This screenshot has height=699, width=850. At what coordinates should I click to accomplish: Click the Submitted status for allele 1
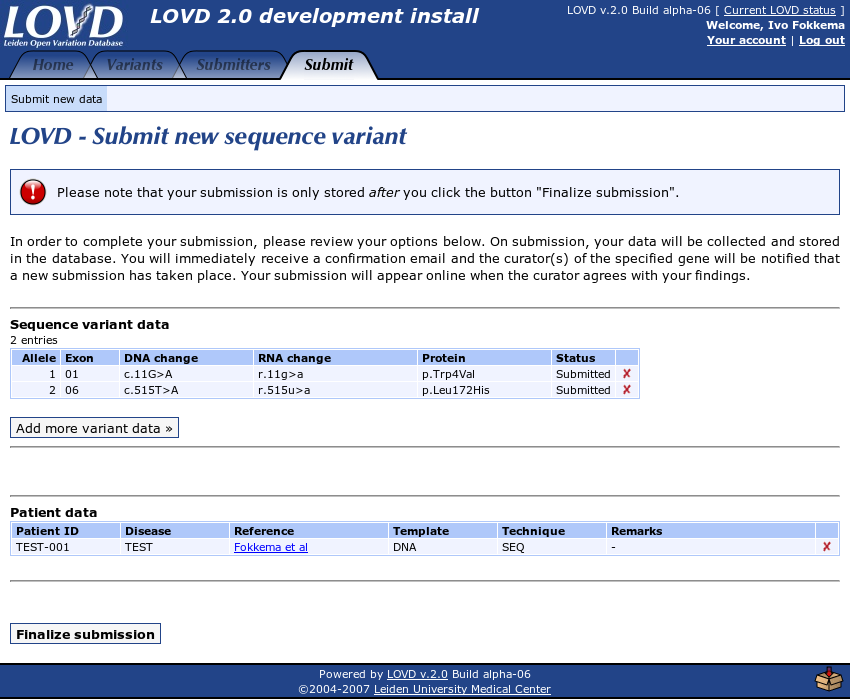point(583,374)
